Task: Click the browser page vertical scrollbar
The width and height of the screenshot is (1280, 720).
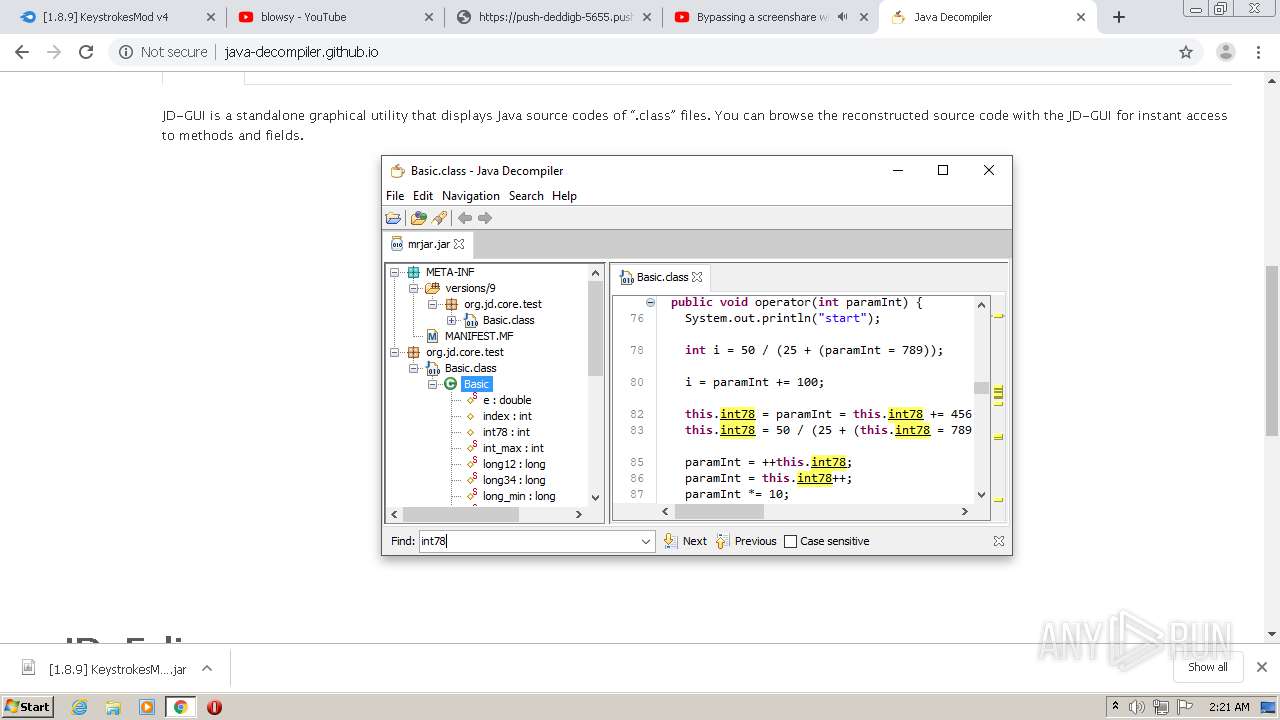Action: (1272, 350)
